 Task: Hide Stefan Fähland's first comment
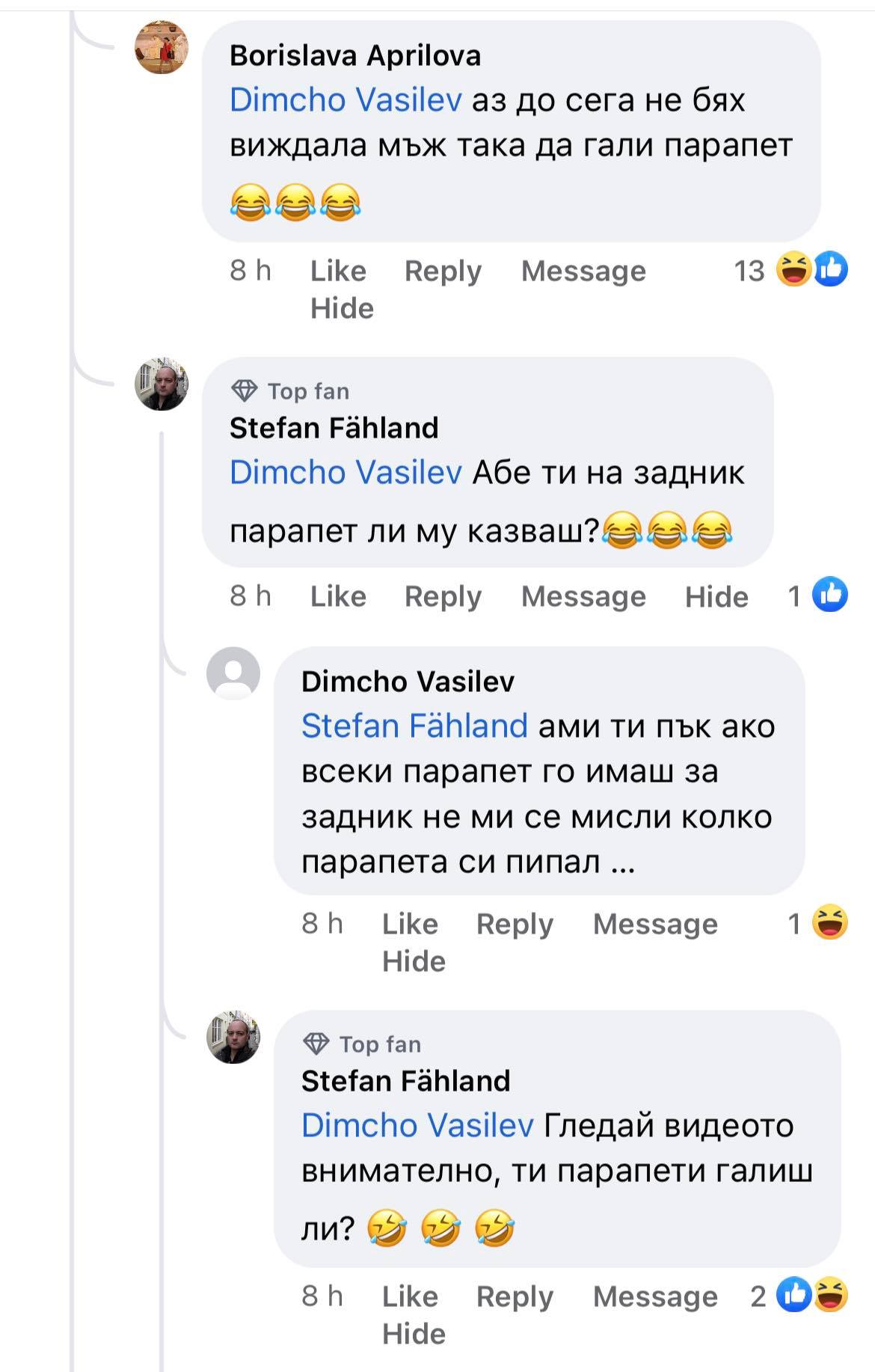click(716, 596)
